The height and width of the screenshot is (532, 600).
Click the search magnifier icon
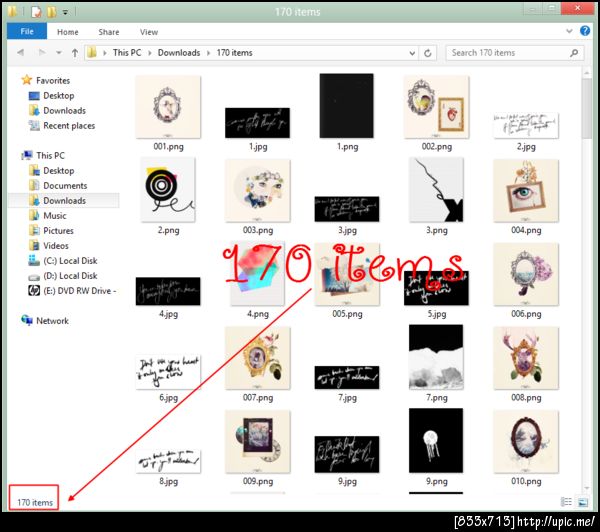click(574, 53)
